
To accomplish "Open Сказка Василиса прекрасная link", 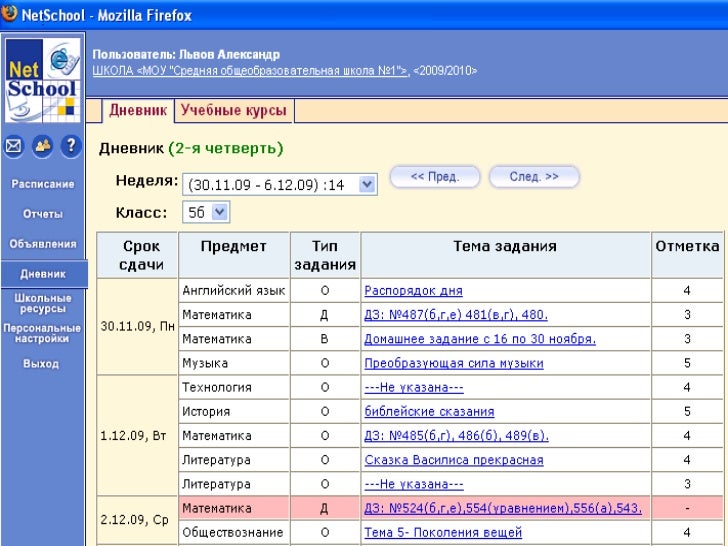I will [x=453, y=460].
